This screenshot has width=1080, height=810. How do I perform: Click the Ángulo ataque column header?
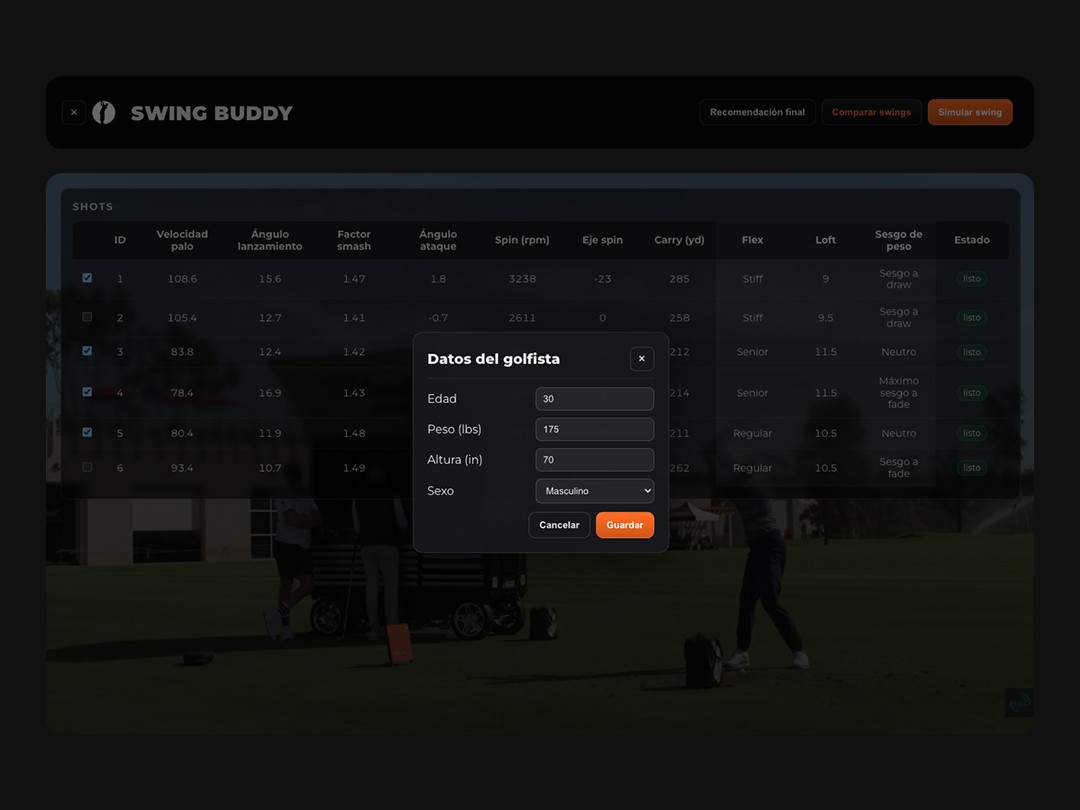[x=438, y=240]
